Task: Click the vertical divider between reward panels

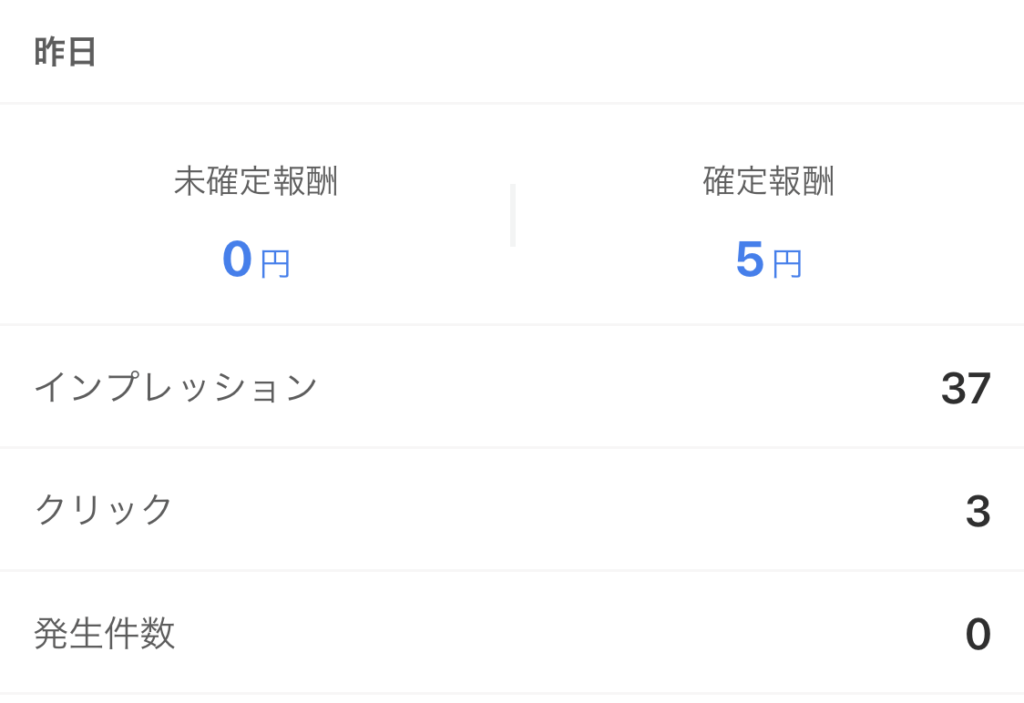Action: (x=513, y=216)
